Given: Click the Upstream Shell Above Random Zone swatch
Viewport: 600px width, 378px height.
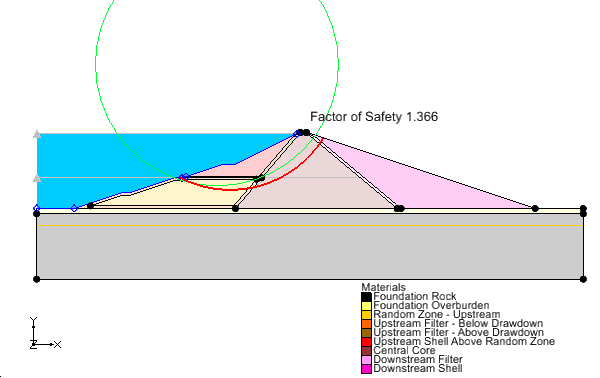Looking at the screenshot, I should point(367,342).
